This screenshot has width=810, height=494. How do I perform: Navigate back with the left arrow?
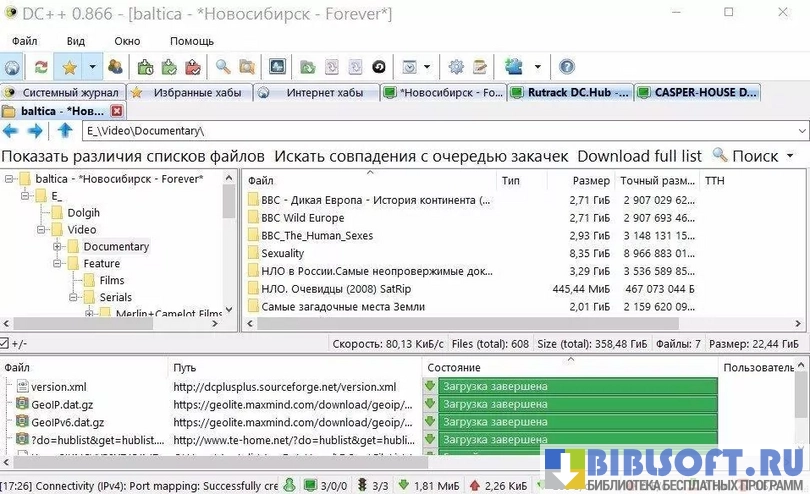tap(12, 131)
